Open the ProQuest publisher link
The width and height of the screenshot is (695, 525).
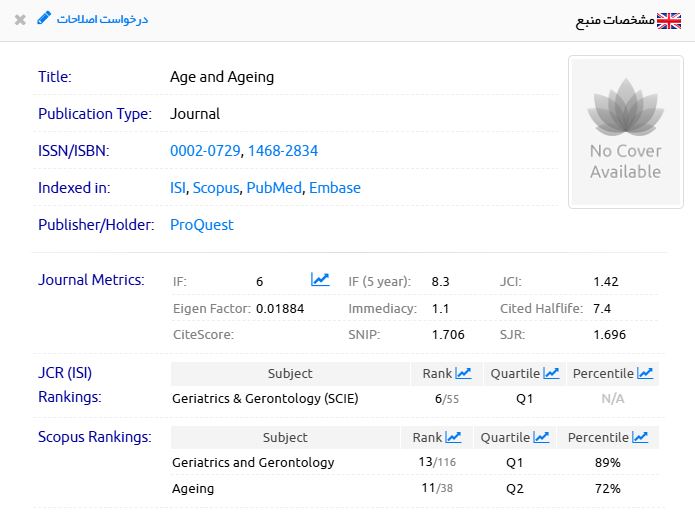201,225
